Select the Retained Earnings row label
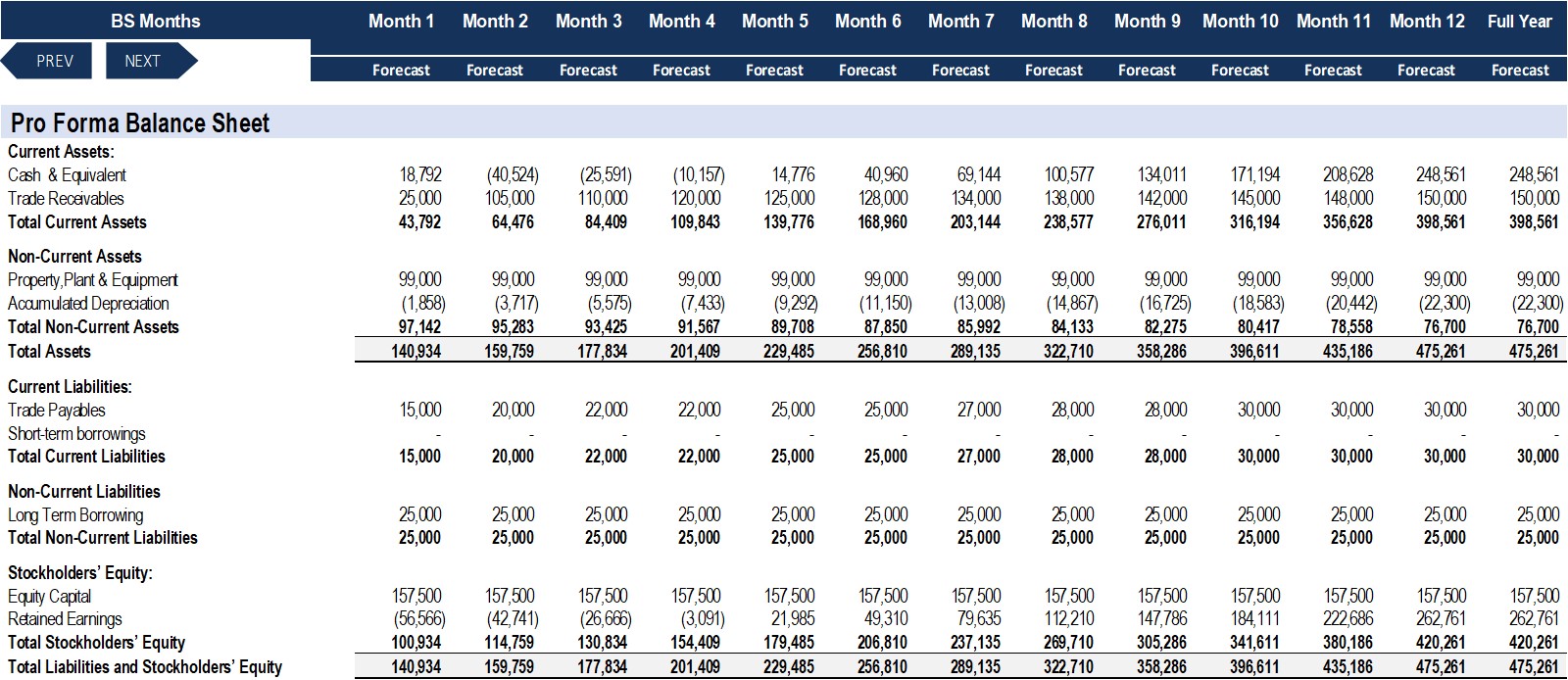This screenshot has width=1568, height=680. (65, 619)
